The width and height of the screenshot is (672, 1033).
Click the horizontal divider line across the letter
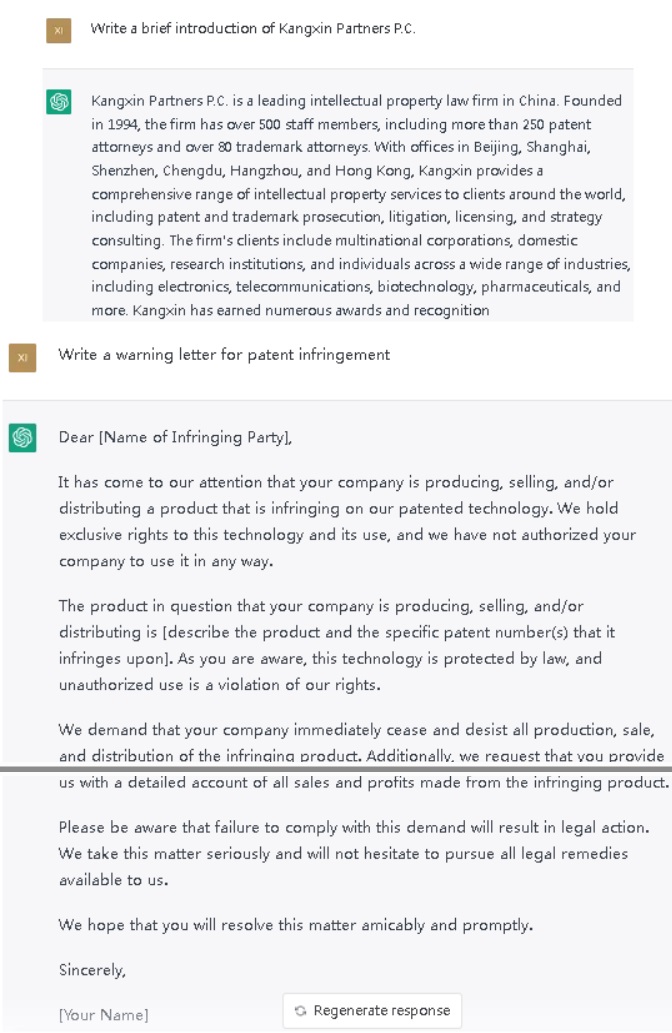pos(336,770)
